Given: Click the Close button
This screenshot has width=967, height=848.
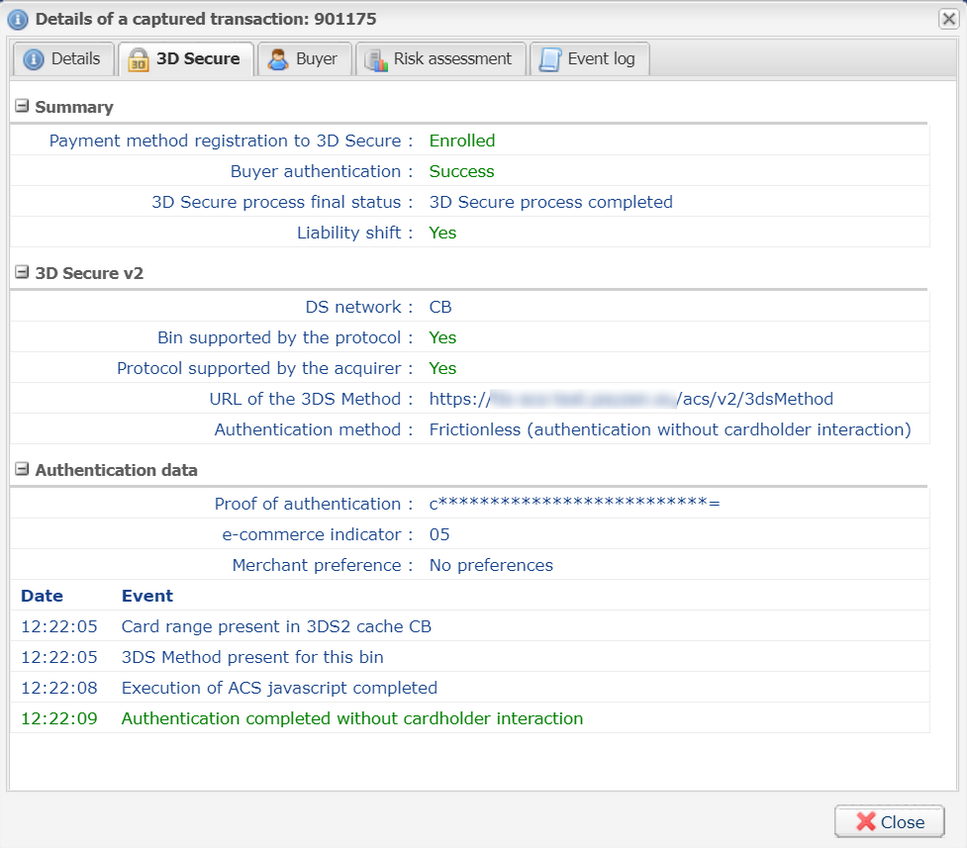Looking at the screenshot, I should click(x=889, y=821).
